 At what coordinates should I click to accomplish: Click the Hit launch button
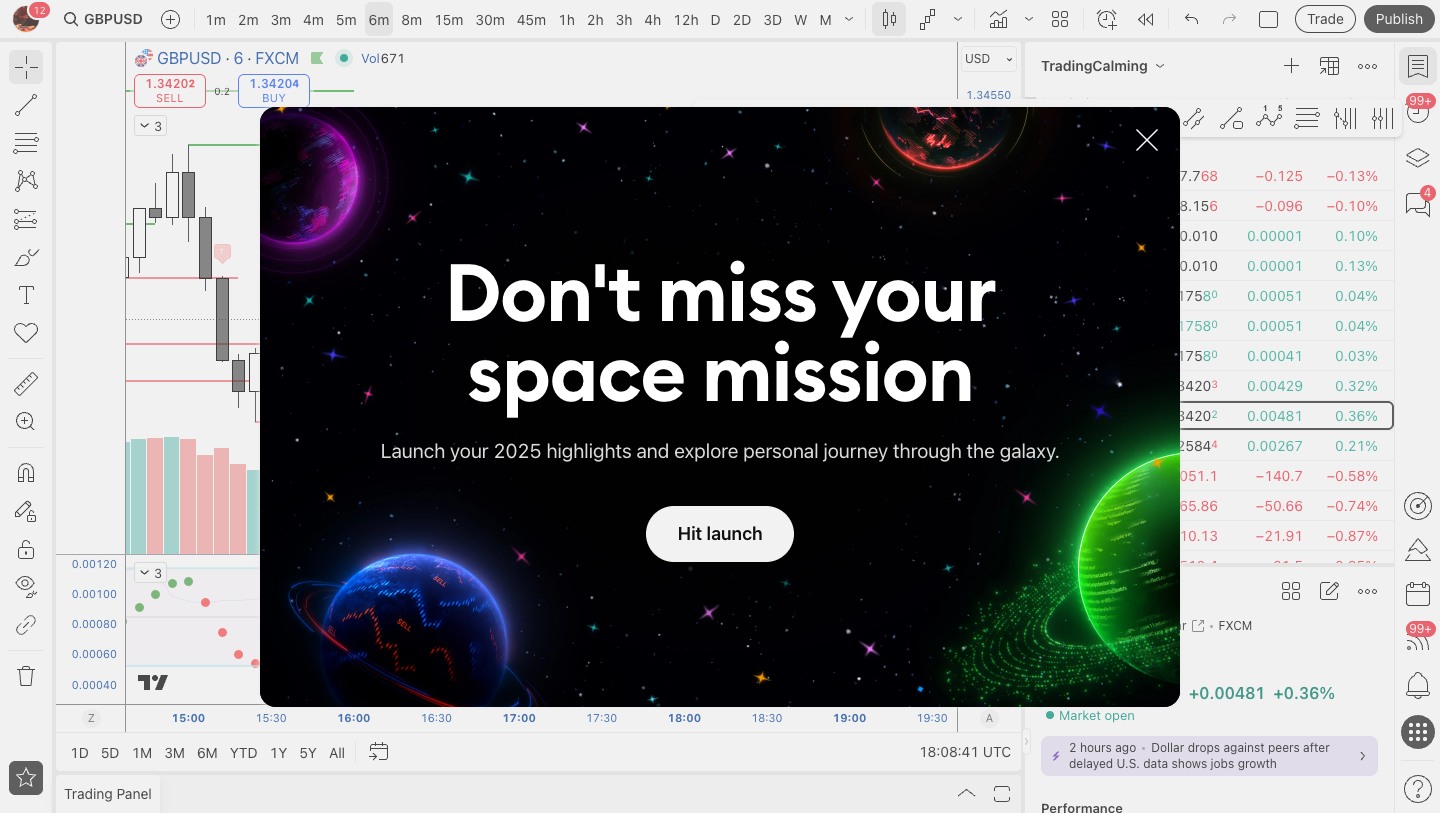click(720, 534)
